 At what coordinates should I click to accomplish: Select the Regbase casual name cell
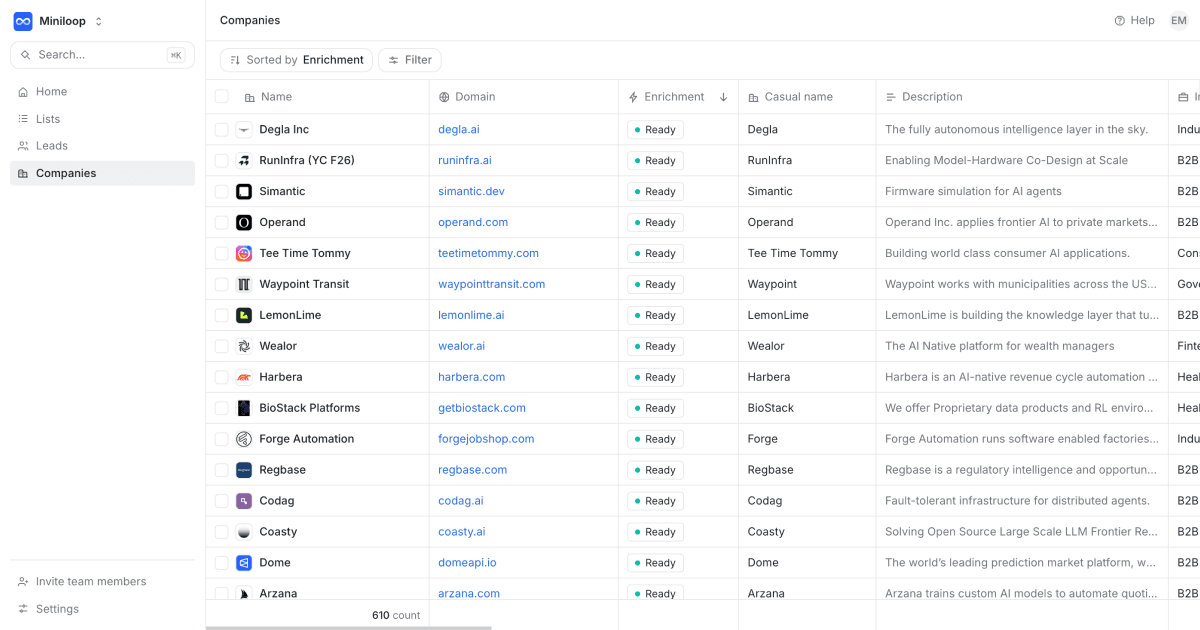click(807, 471)
